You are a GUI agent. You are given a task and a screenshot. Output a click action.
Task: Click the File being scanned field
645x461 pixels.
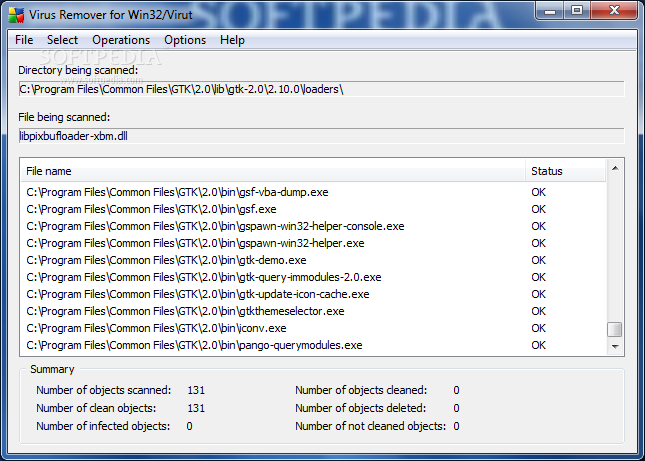[x=321, y=136]
